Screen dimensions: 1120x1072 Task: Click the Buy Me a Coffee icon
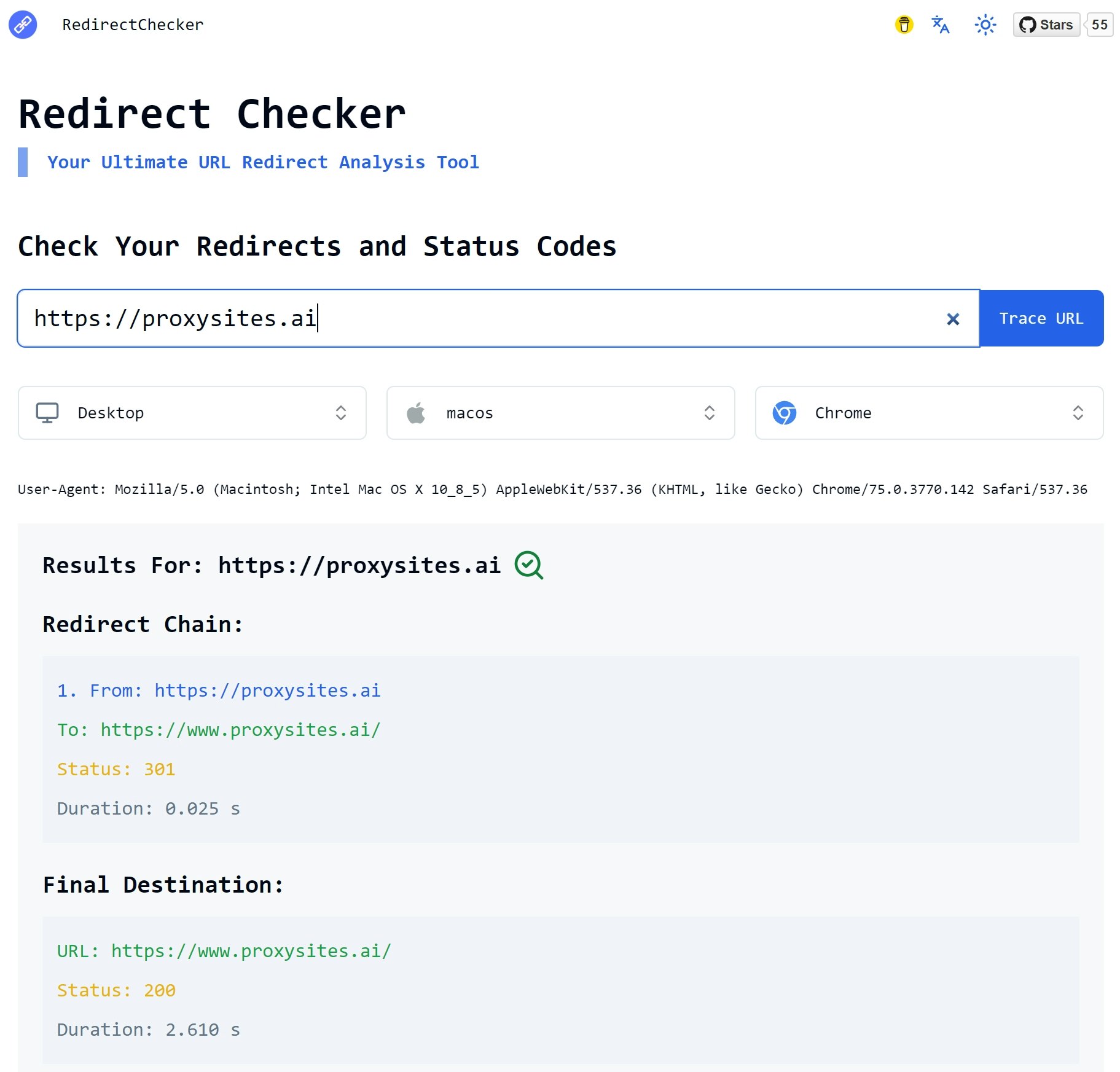click(904, 25)
